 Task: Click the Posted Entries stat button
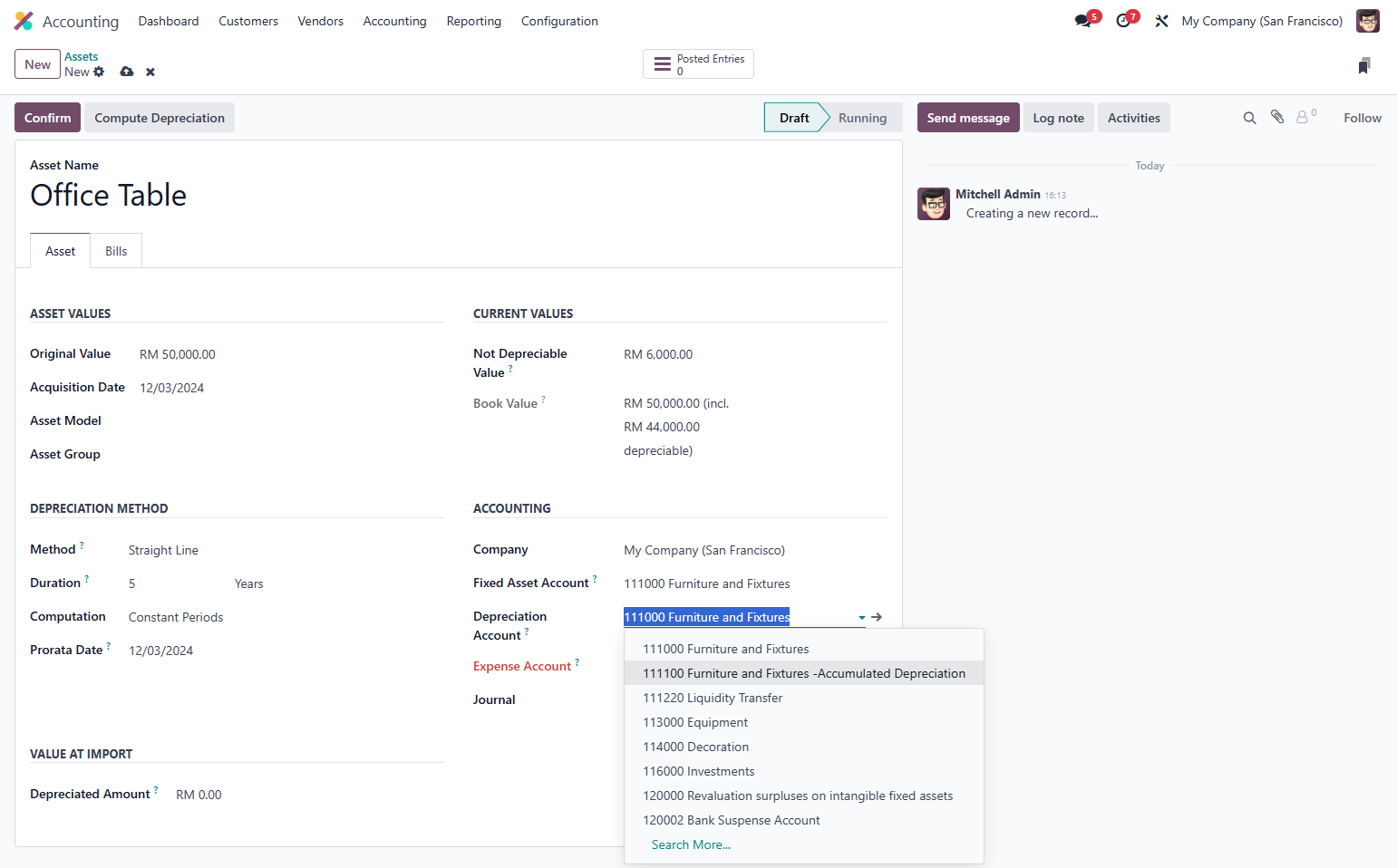point(698,64)
